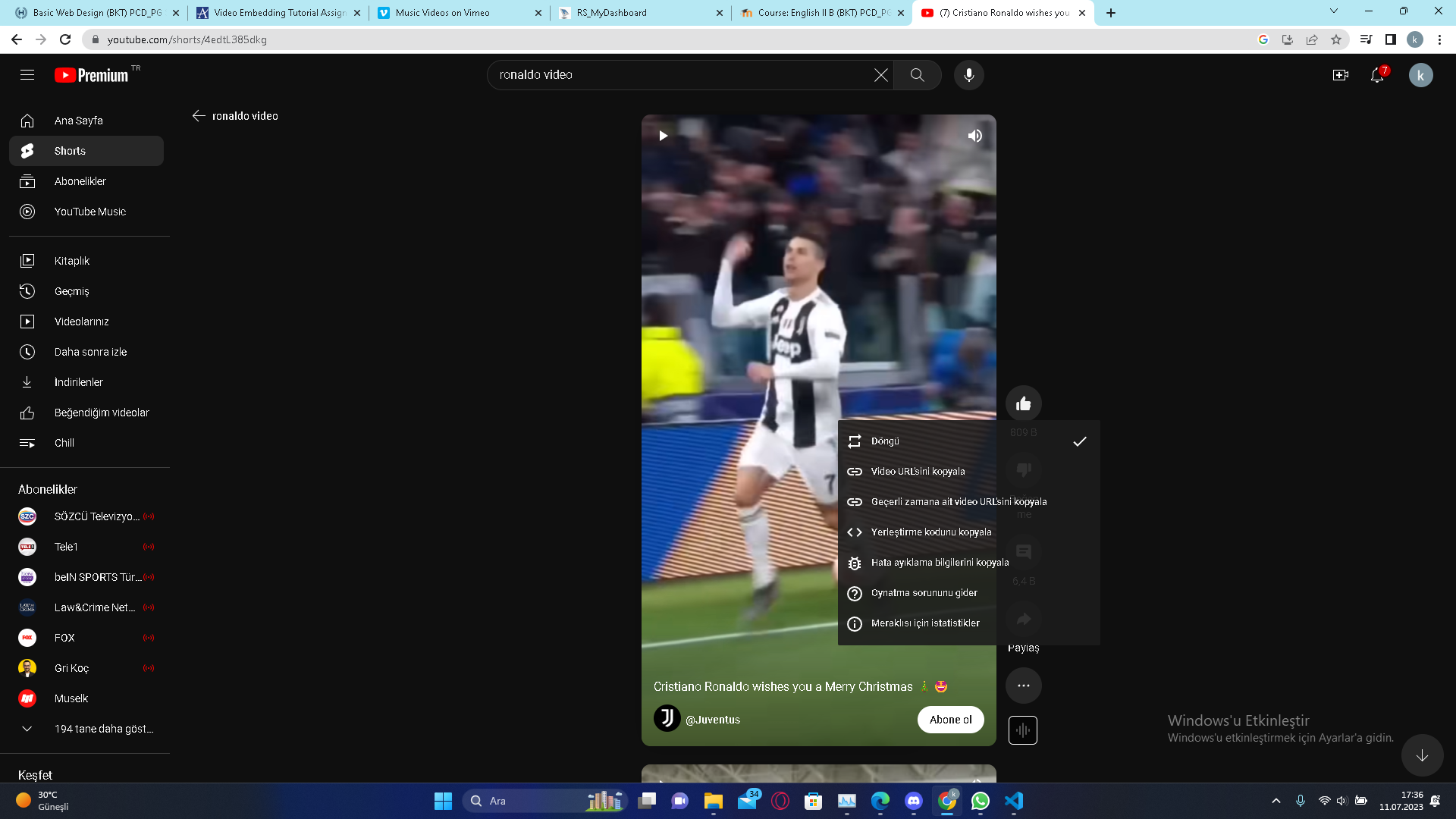
Task: Open the notifications bell
Action: point(1377,75)
